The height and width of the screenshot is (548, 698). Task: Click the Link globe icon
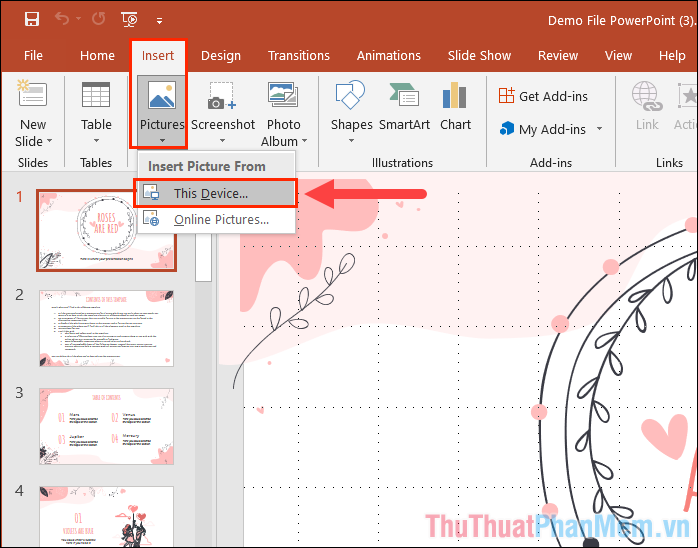pos(647,95)
